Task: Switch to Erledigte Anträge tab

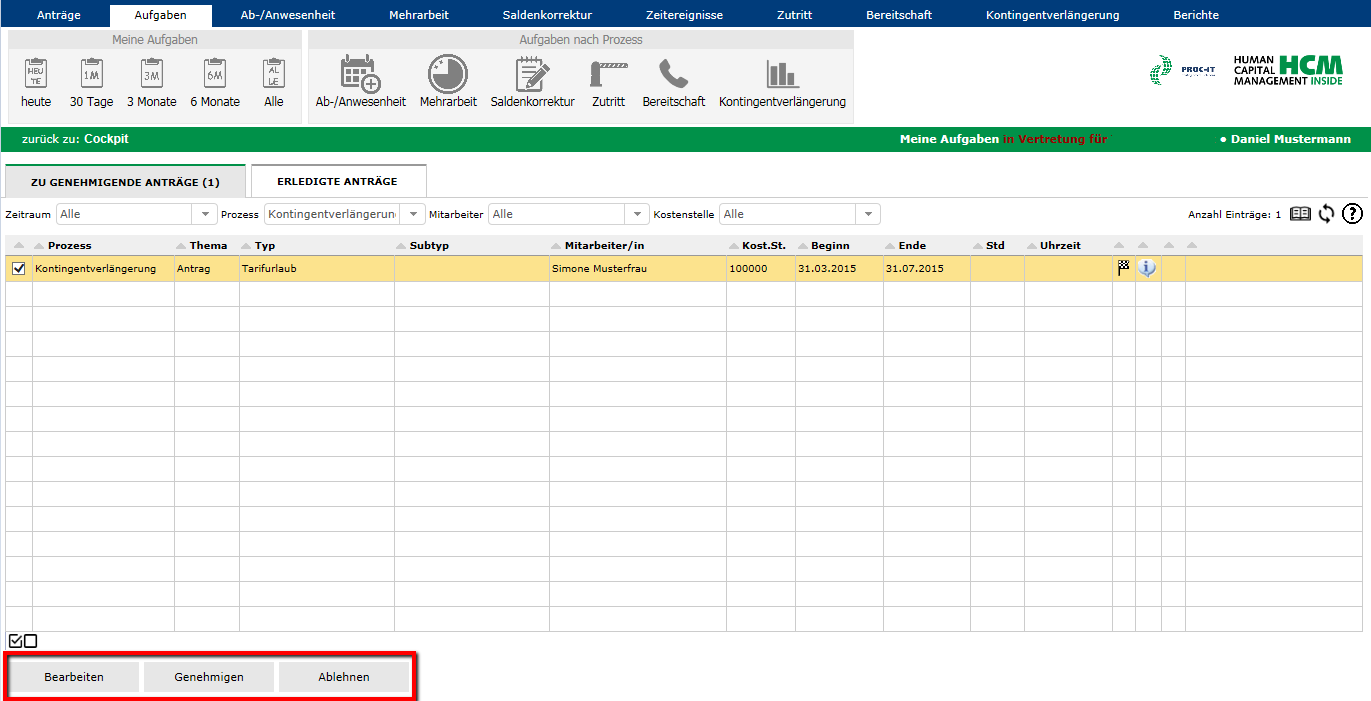Action: pos(338,181)
